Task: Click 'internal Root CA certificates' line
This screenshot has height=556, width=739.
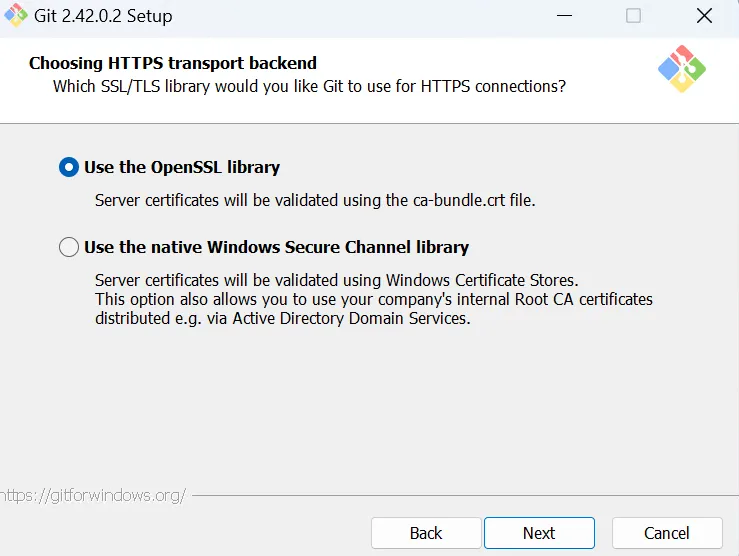Action: (x=374, y=299)
